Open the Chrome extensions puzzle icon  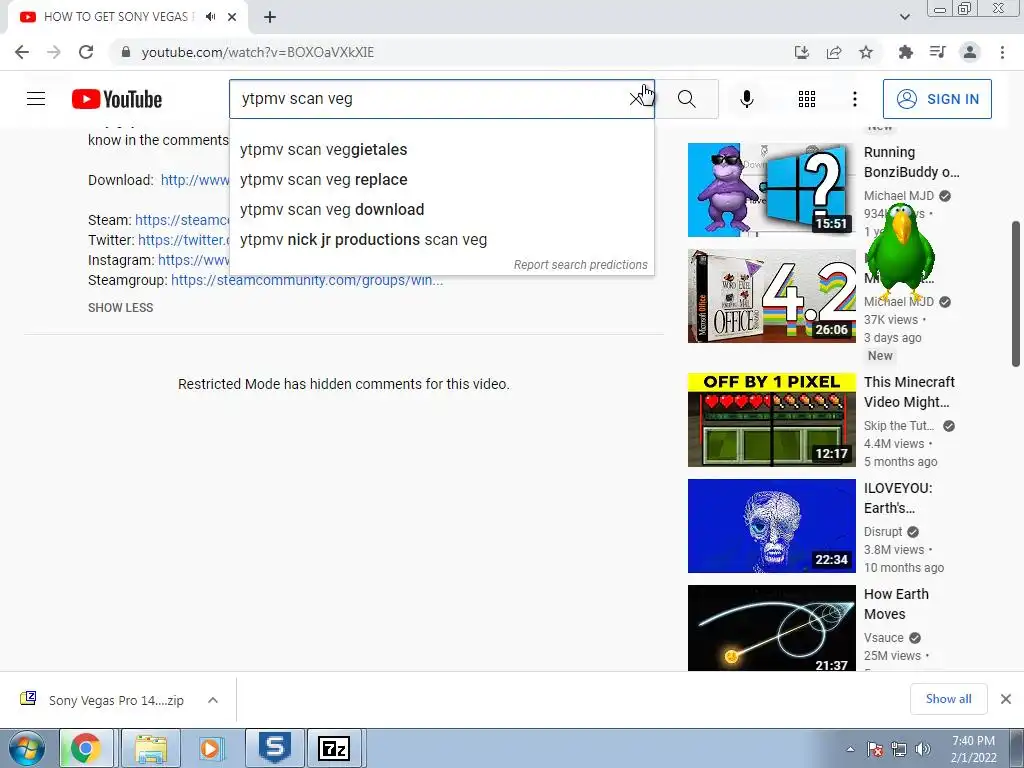[905, 52]
